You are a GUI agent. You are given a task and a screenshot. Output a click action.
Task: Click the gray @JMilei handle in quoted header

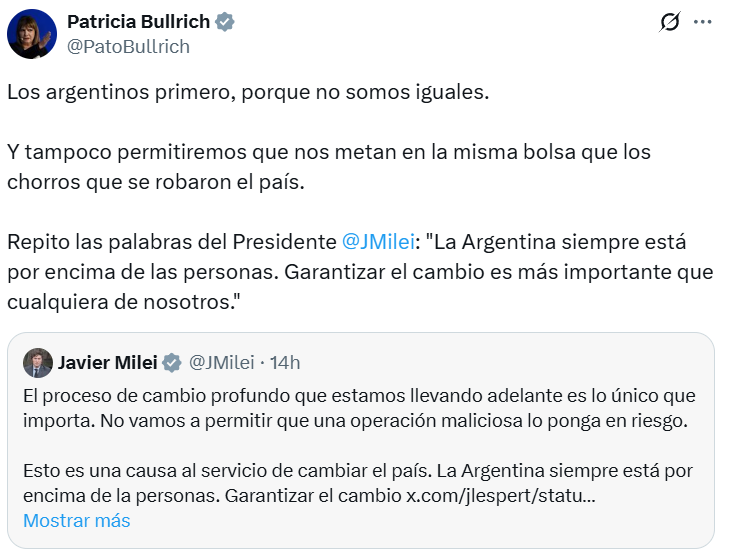[221, 362]
